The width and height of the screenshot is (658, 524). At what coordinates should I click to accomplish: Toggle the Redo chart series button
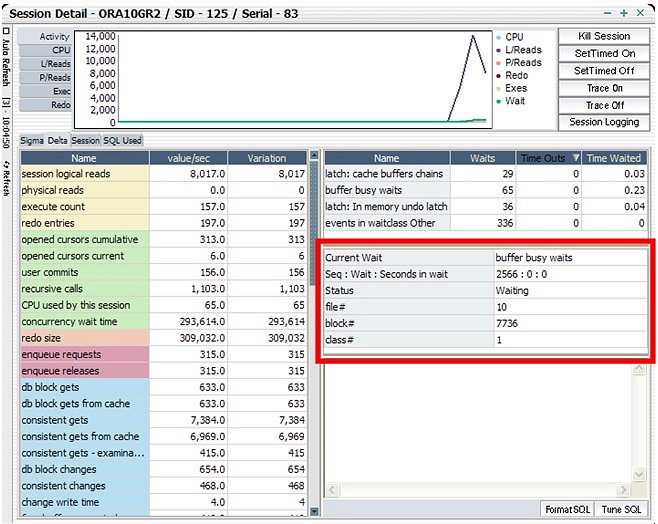pyautogui.click(x=45, y=105)
